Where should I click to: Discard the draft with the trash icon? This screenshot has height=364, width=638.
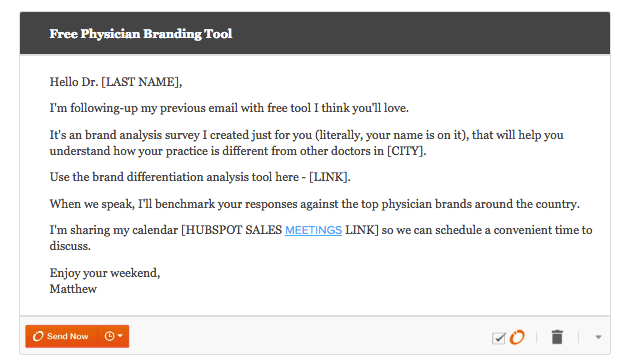[x=557, y=337]
